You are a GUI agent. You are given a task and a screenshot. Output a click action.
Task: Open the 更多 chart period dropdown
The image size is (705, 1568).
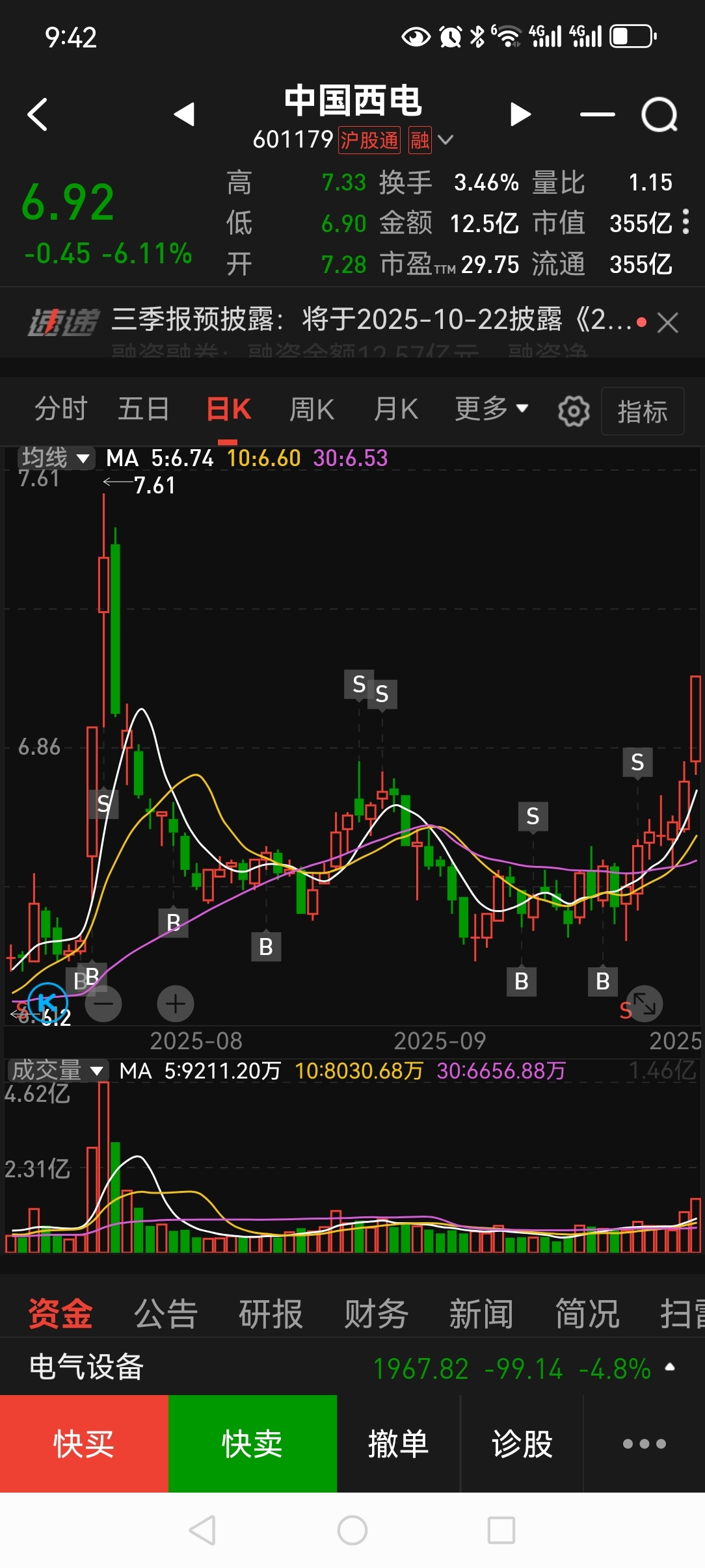[491, 409]
